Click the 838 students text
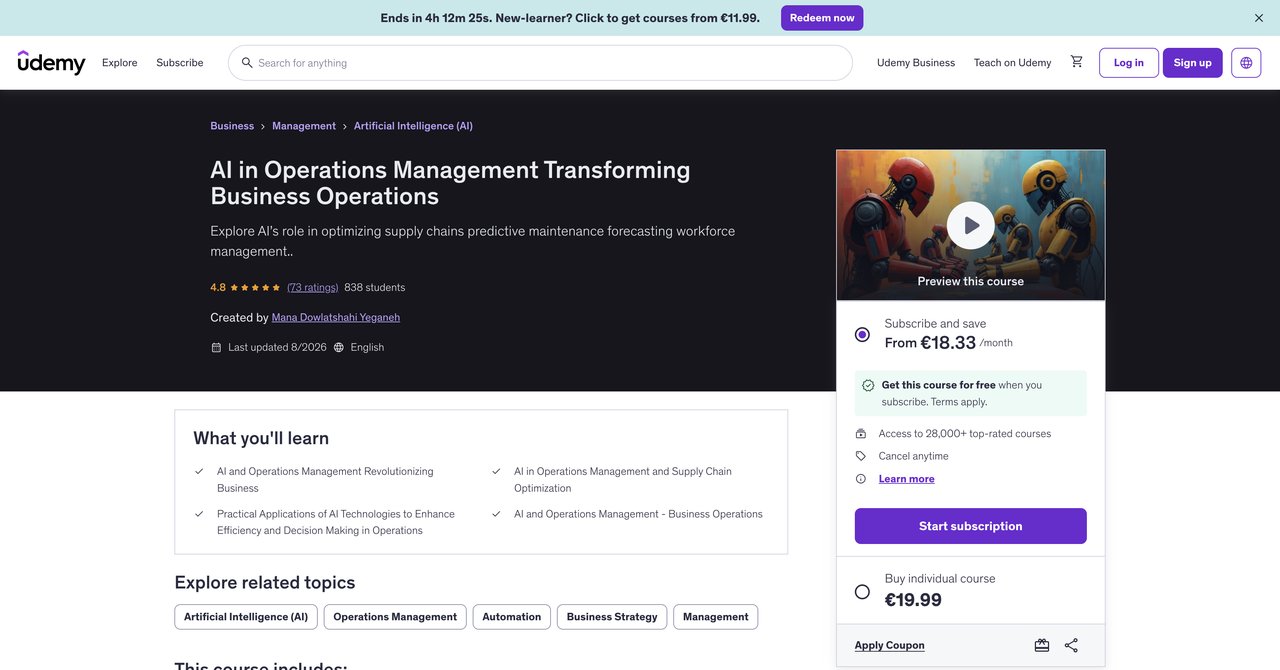1280x670 pixels. coord(375,287)
